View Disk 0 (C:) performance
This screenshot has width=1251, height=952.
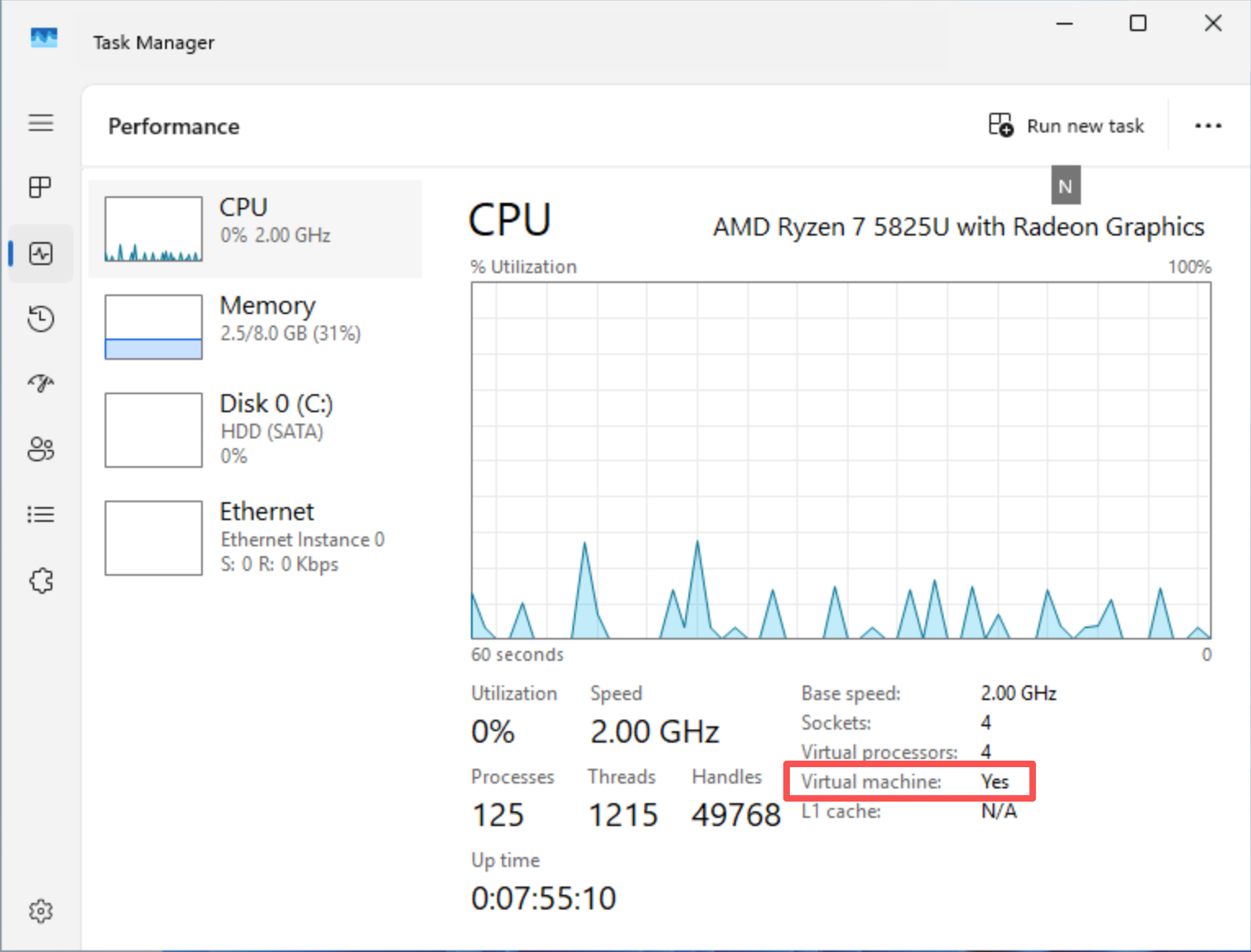(x=253, y=429)
